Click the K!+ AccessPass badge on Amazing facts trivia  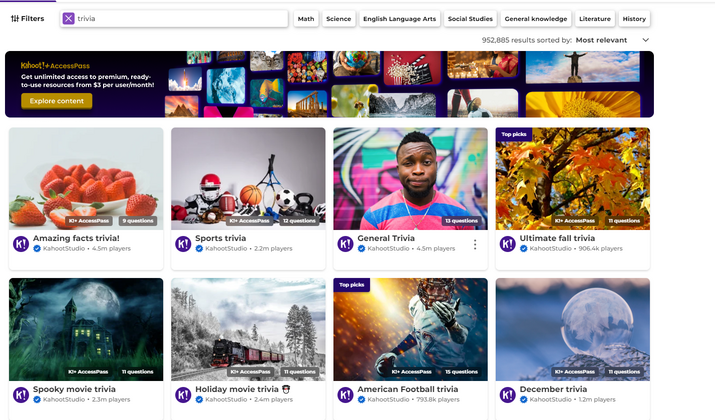(88, 221)
